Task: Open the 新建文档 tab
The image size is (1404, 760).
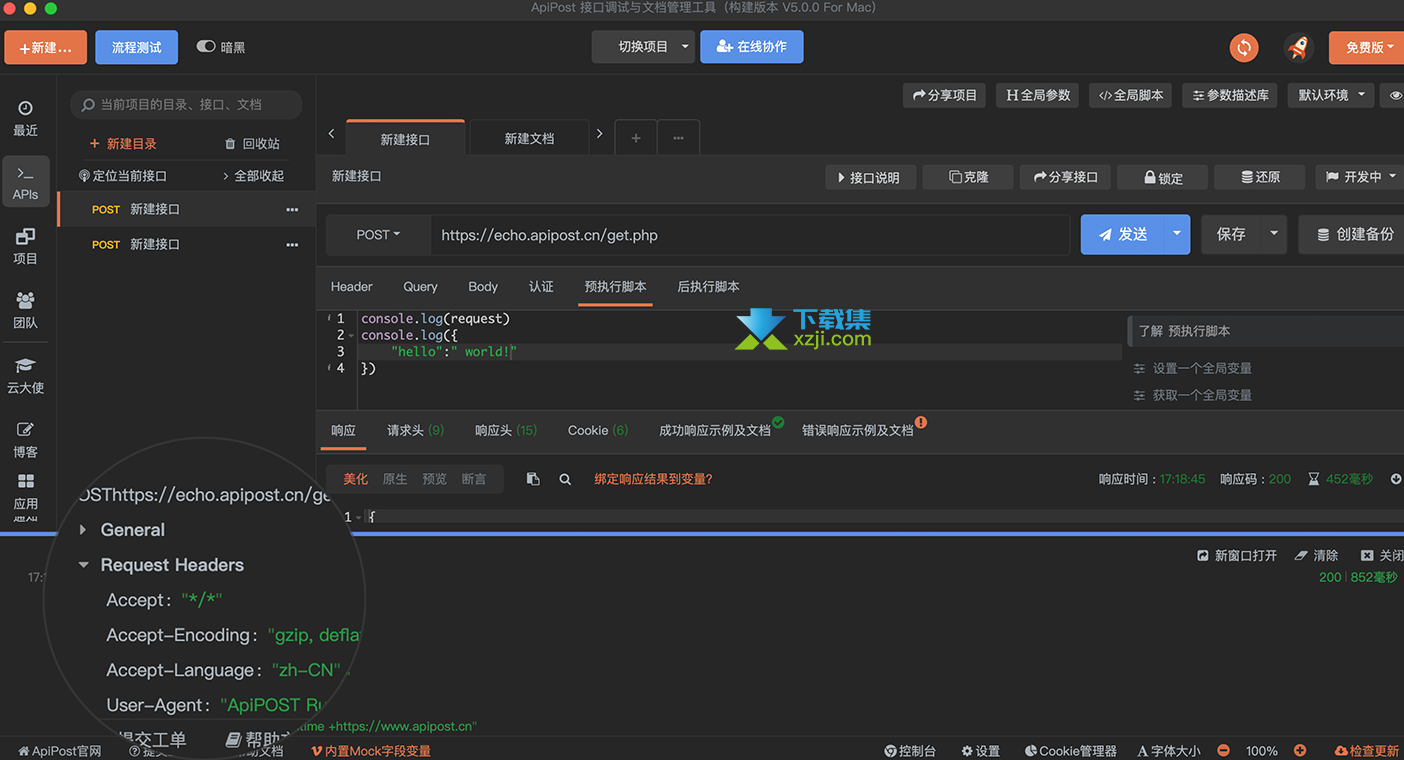Action: click(529, 139)
